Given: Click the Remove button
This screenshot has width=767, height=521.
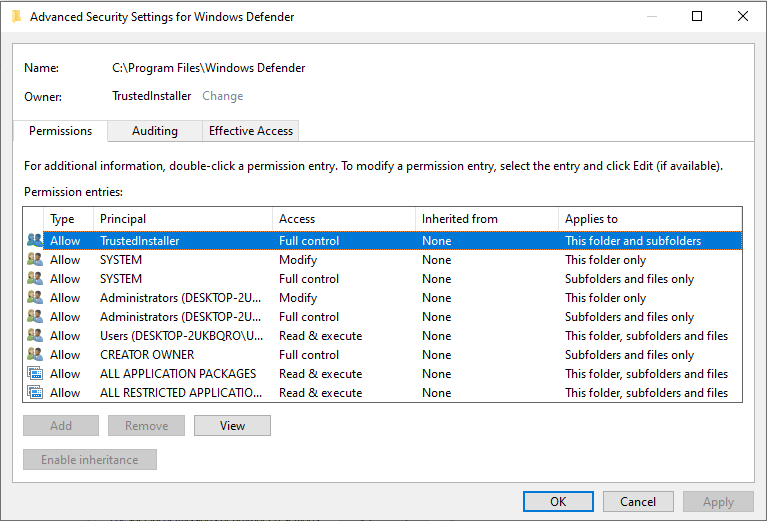Looking at the screenshot, I should point(146,426).
